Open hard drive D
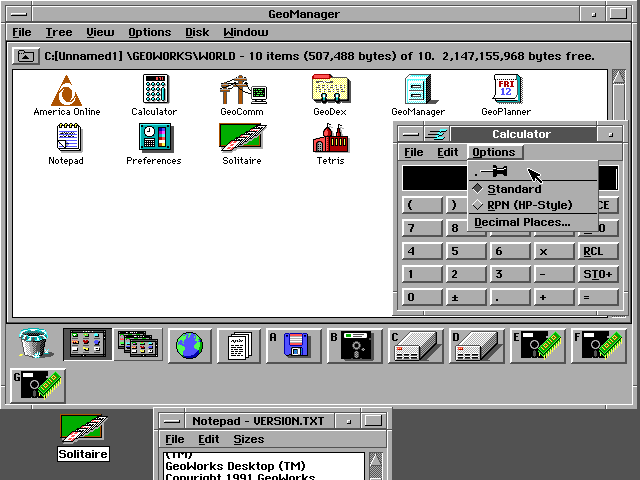The image size is (640, 480). [476, 346]
